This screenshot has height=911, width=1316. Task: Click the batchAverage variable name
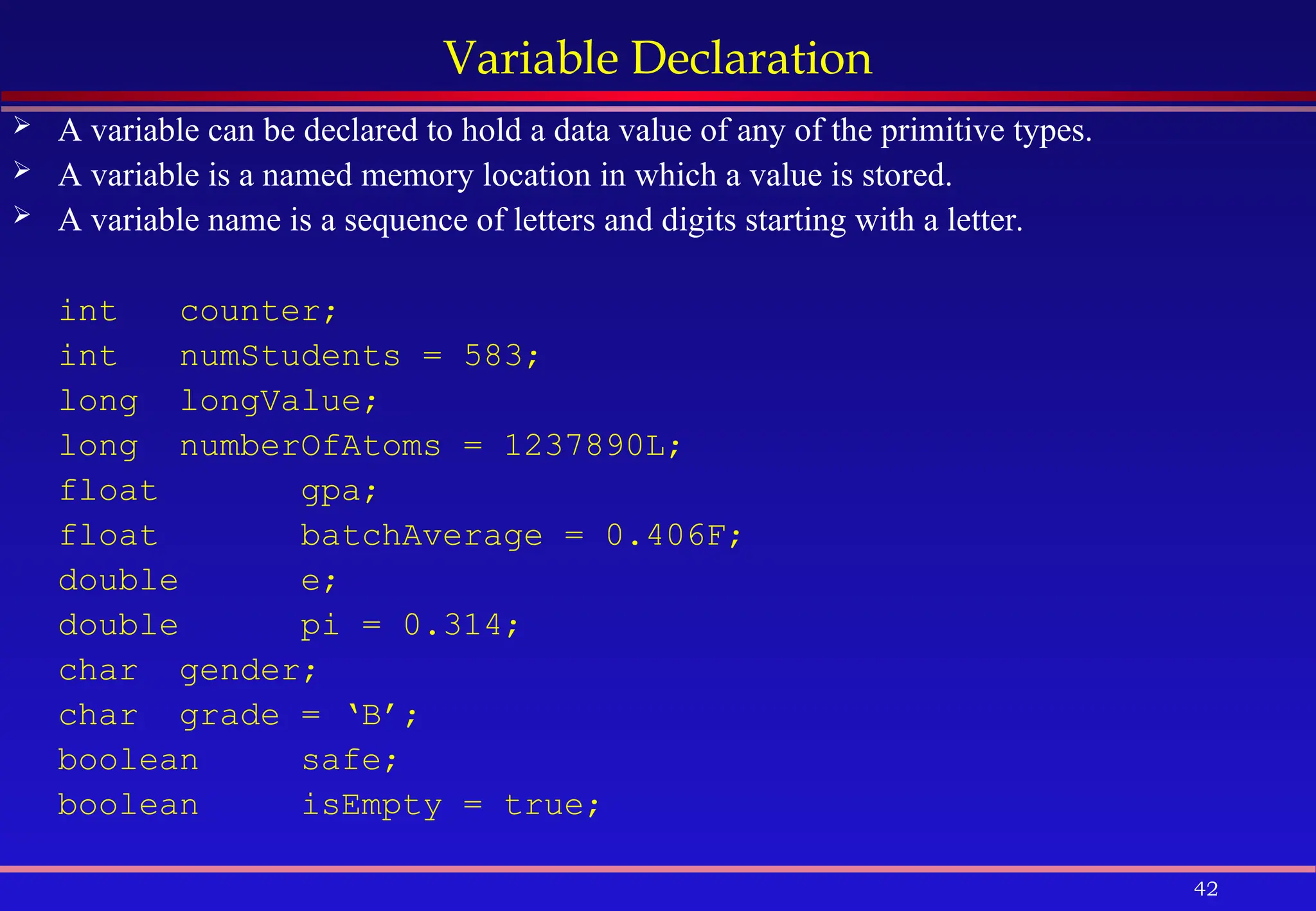click(x=422, y=536)
